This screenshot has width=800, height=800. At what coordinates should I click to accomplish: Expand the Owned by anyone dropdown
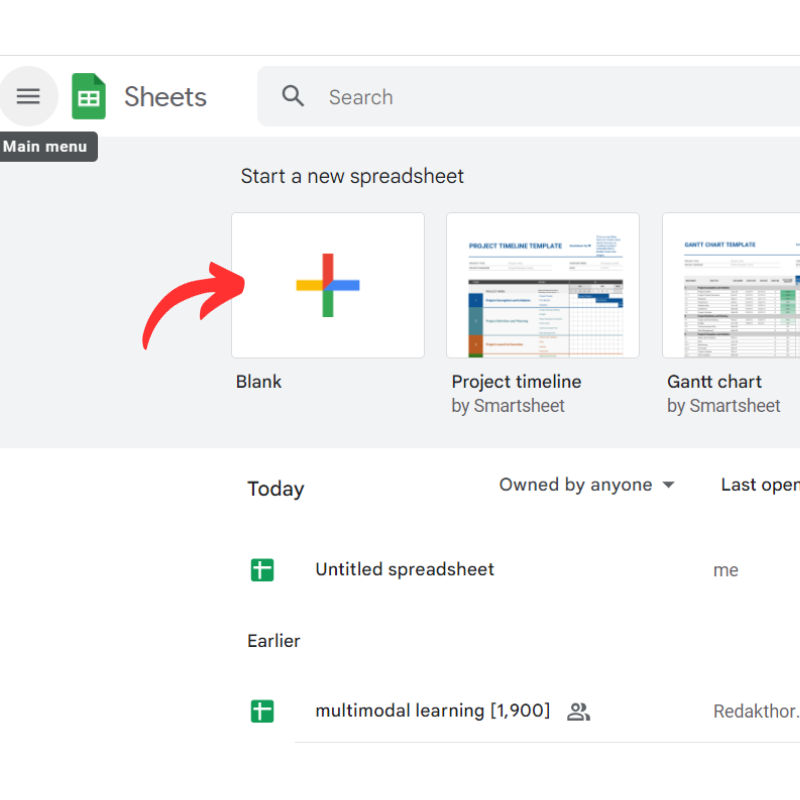pos(587,485)
